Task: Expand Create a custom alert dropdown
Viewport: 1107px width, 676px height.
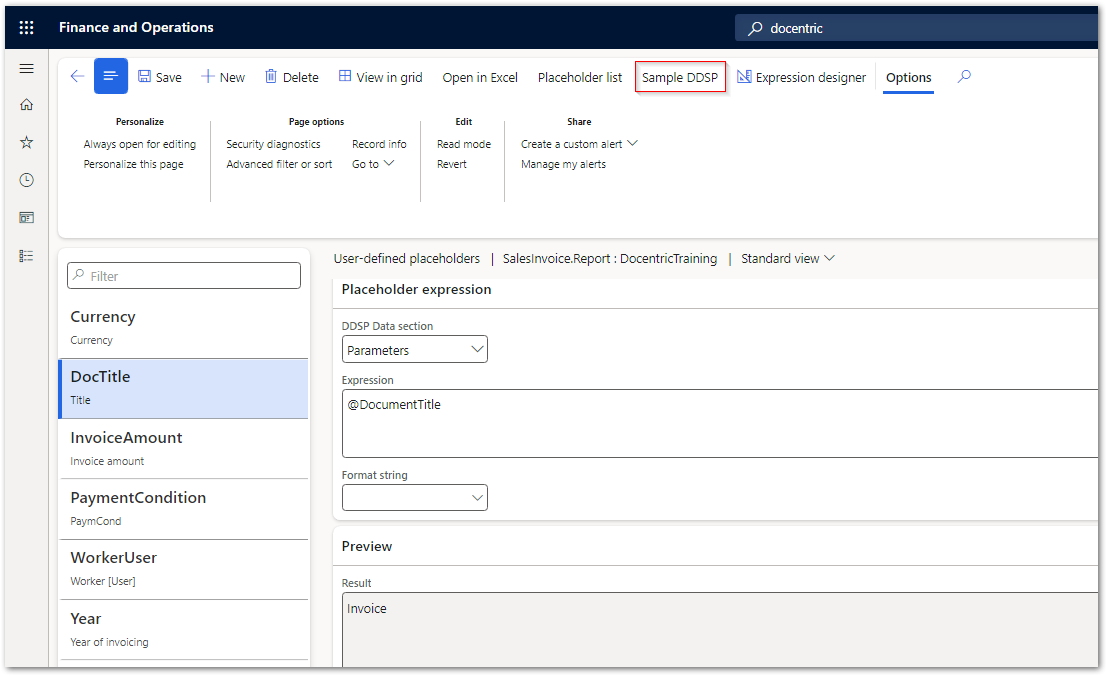Action: click(579, 144)
